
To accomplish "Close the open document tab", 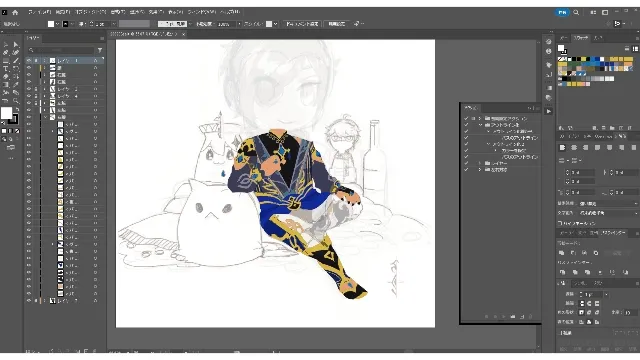I will (x=183, y=34).
